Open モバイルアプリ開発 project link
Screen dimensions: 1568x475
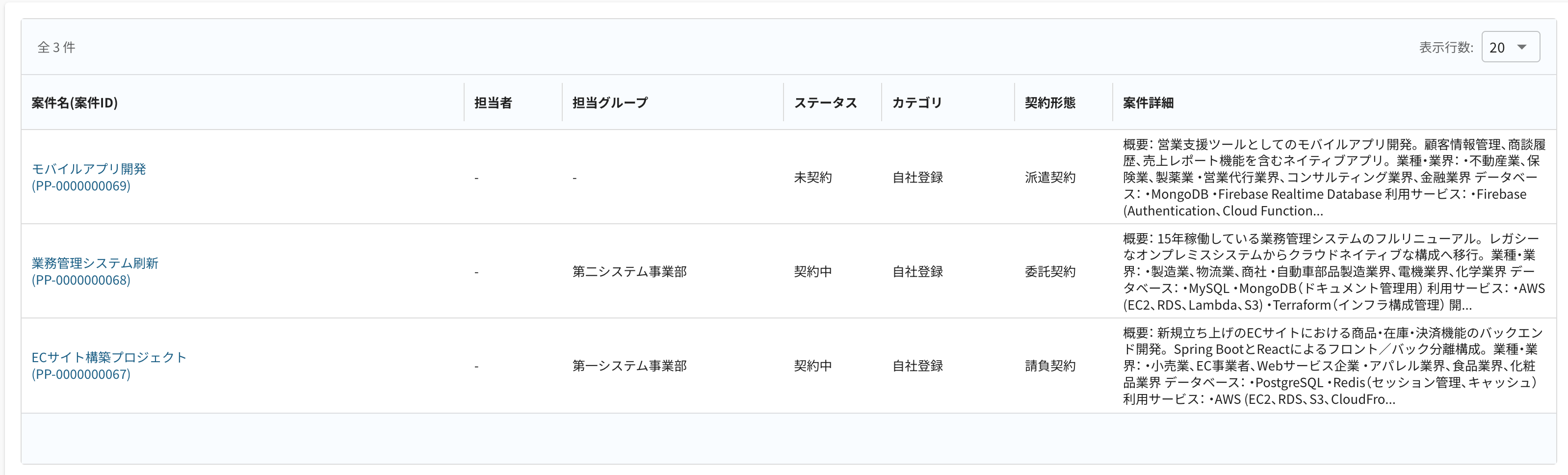[x=89, y=177]
